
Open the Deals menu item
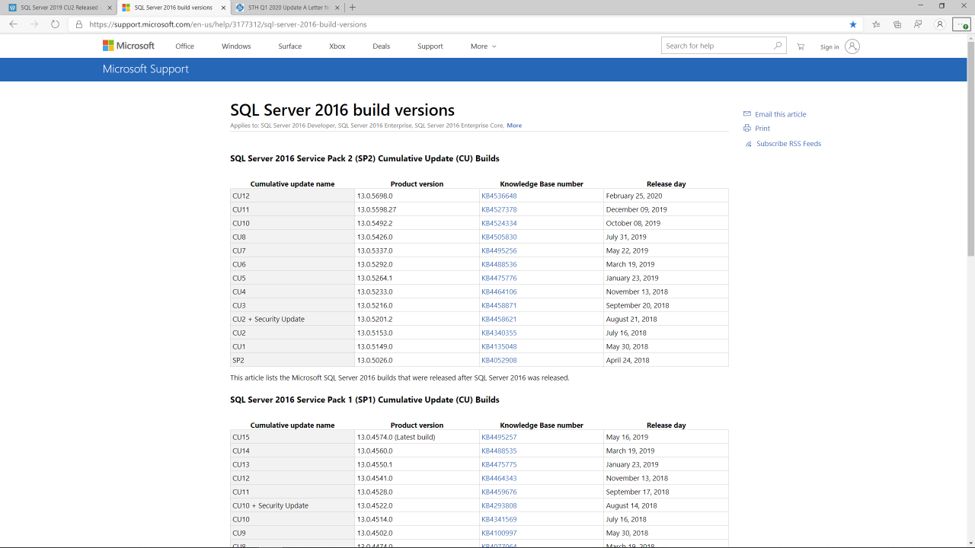pos(381,46)
